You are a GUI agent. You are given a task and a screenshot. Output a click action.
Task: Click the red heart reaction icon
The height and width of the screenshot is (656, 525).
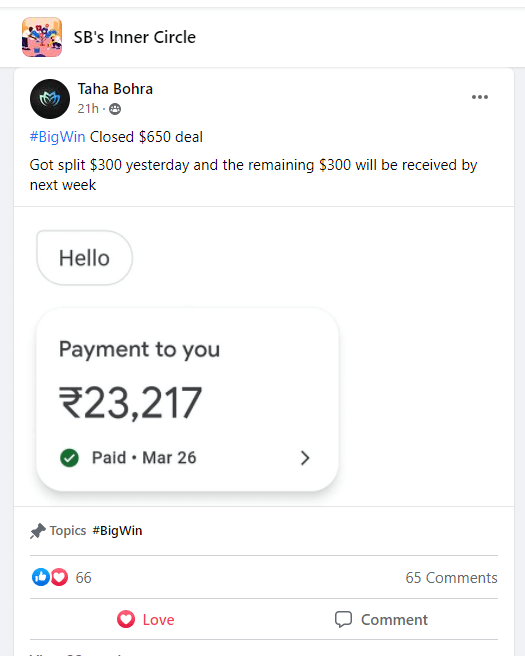click(59, 577)
